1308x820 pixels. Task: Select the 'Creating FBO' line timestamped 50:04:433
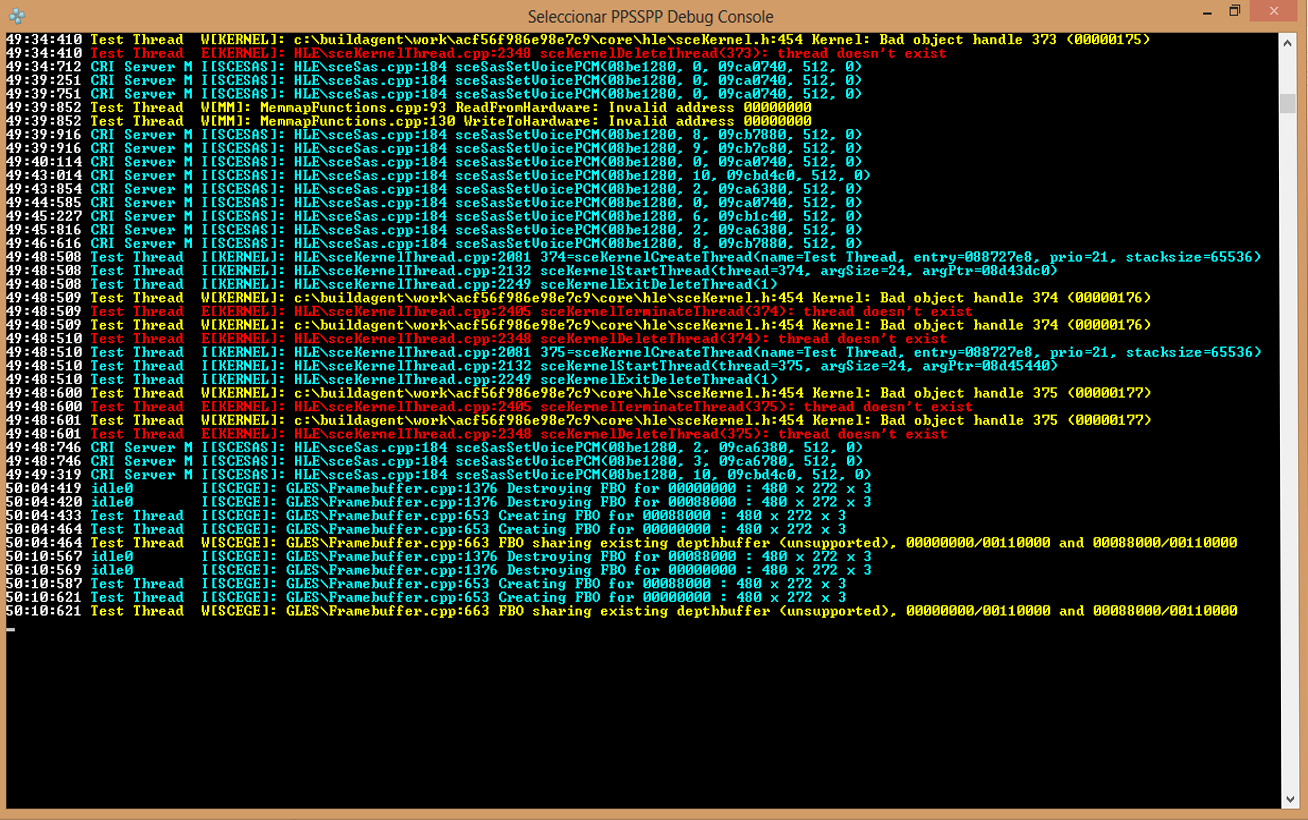pyautogui.click(x=425, y=515)
